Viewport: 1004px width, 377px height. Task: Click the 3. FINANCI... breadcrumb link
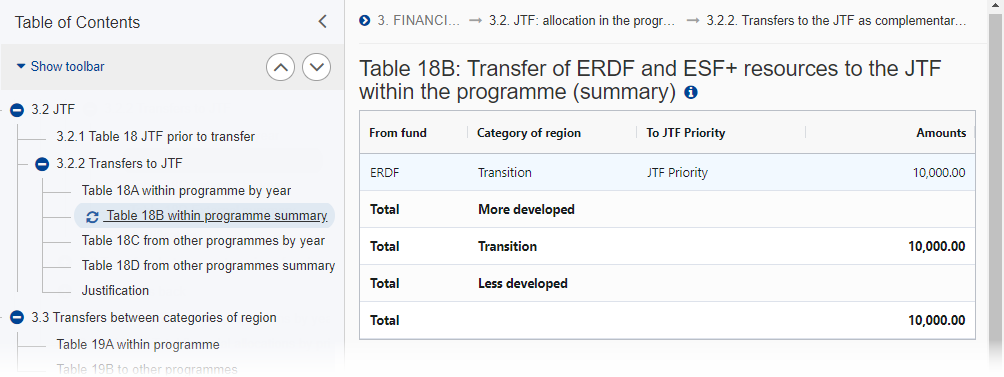click(x=418, y=20)
